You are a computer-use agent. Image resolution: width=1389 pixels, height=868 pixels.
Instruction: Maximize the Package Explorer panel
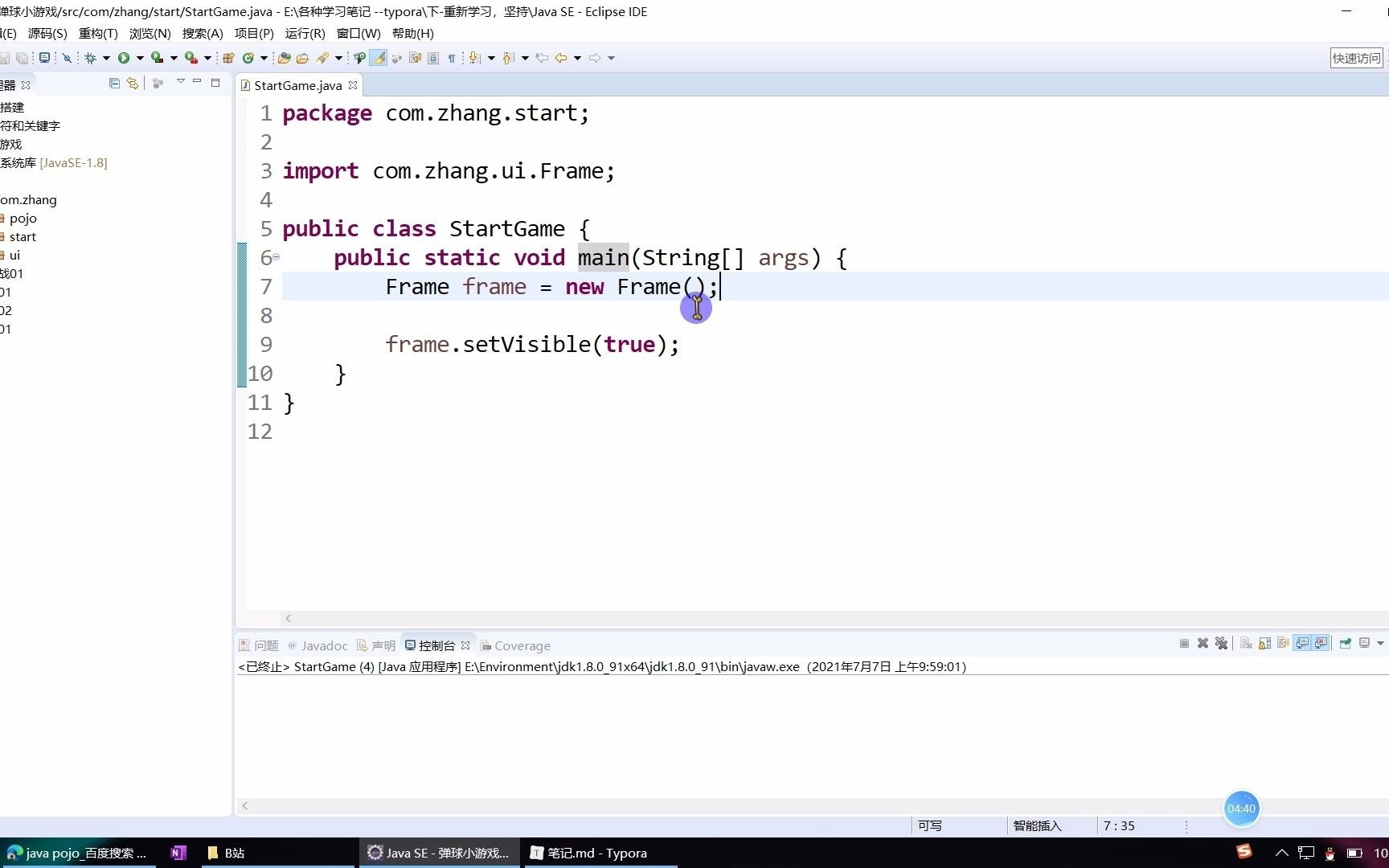click(x=215, y=82)
